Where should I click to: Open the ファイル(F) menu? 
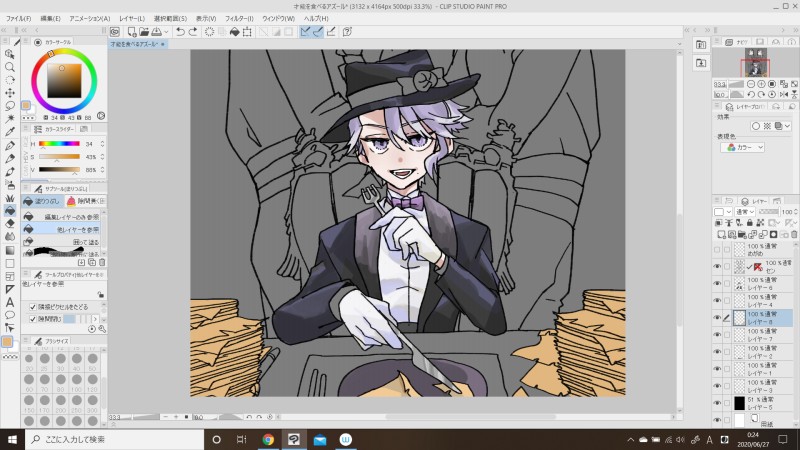(18, 18)
